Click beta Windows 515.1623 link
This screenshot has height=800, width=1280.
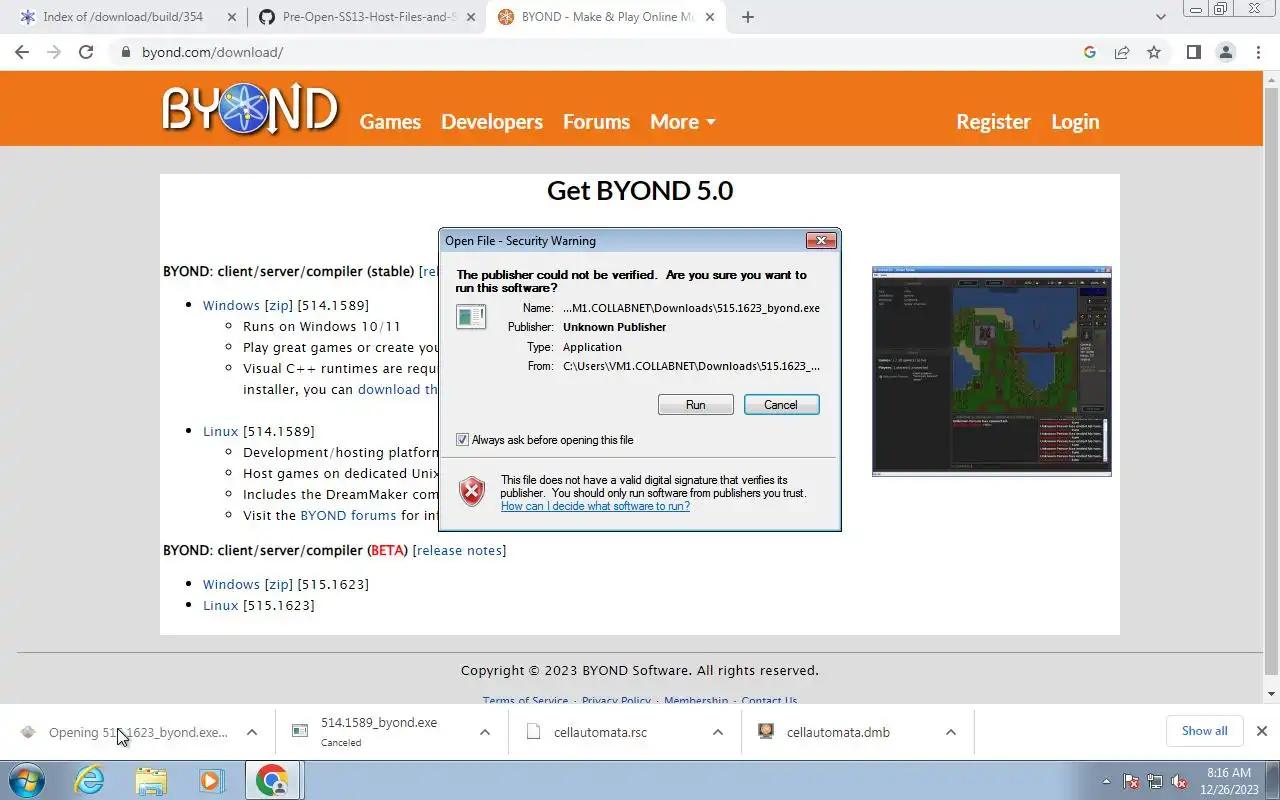(x=231, y=584)
